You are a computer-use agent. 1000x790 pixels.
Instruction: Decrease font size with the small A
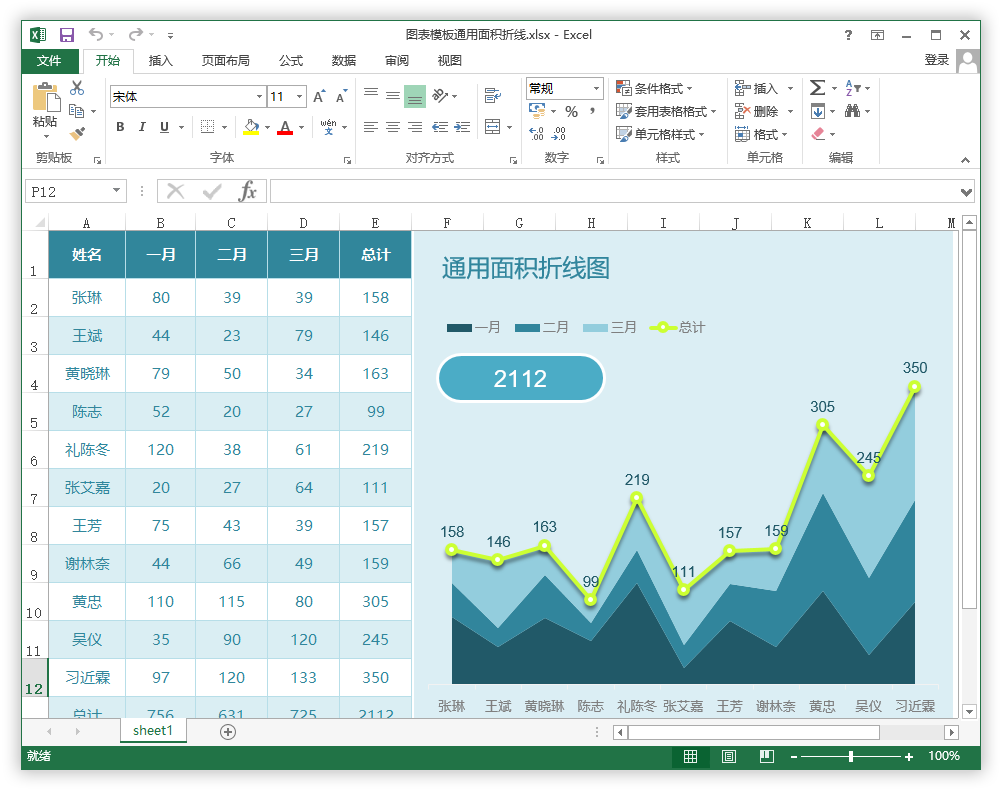[x=341, y=96]
